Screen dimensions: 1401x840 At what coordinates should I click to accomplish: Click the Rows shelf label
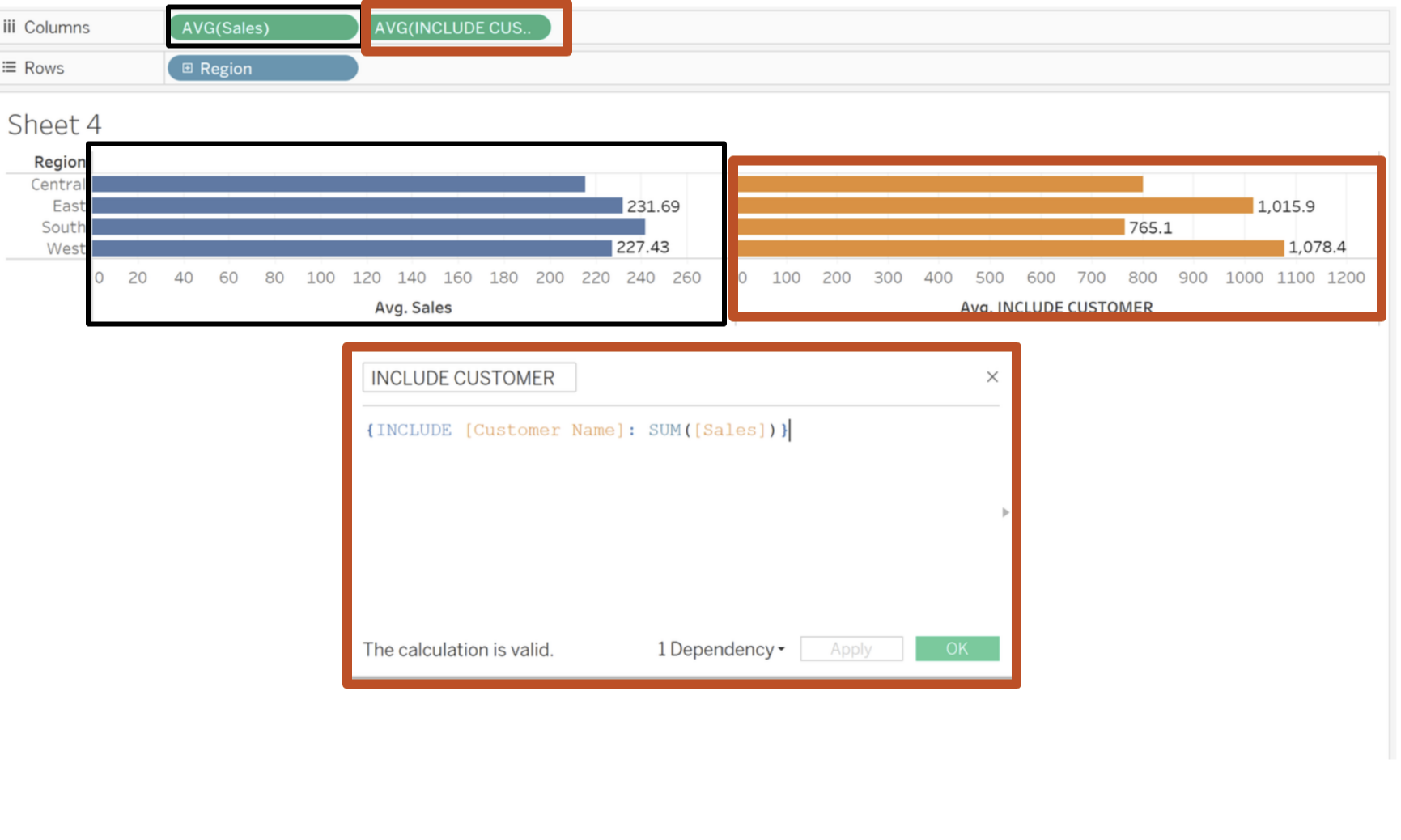point(44,68)
